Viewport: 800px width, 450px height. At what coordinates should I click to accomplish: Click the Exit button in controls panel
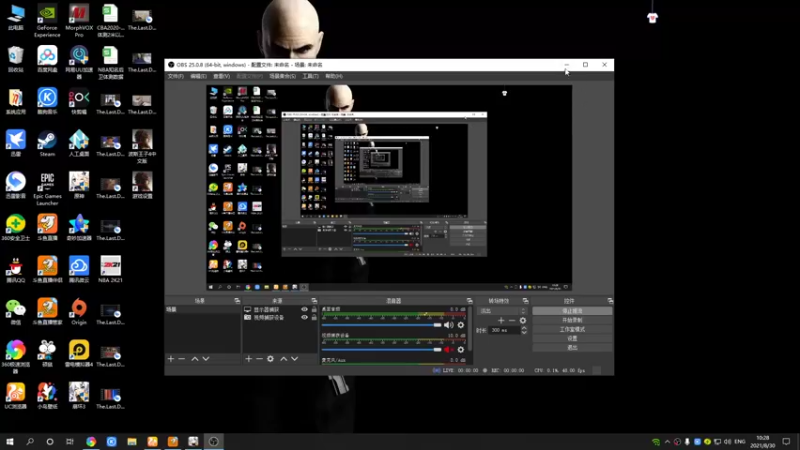[x=572, y=347]
